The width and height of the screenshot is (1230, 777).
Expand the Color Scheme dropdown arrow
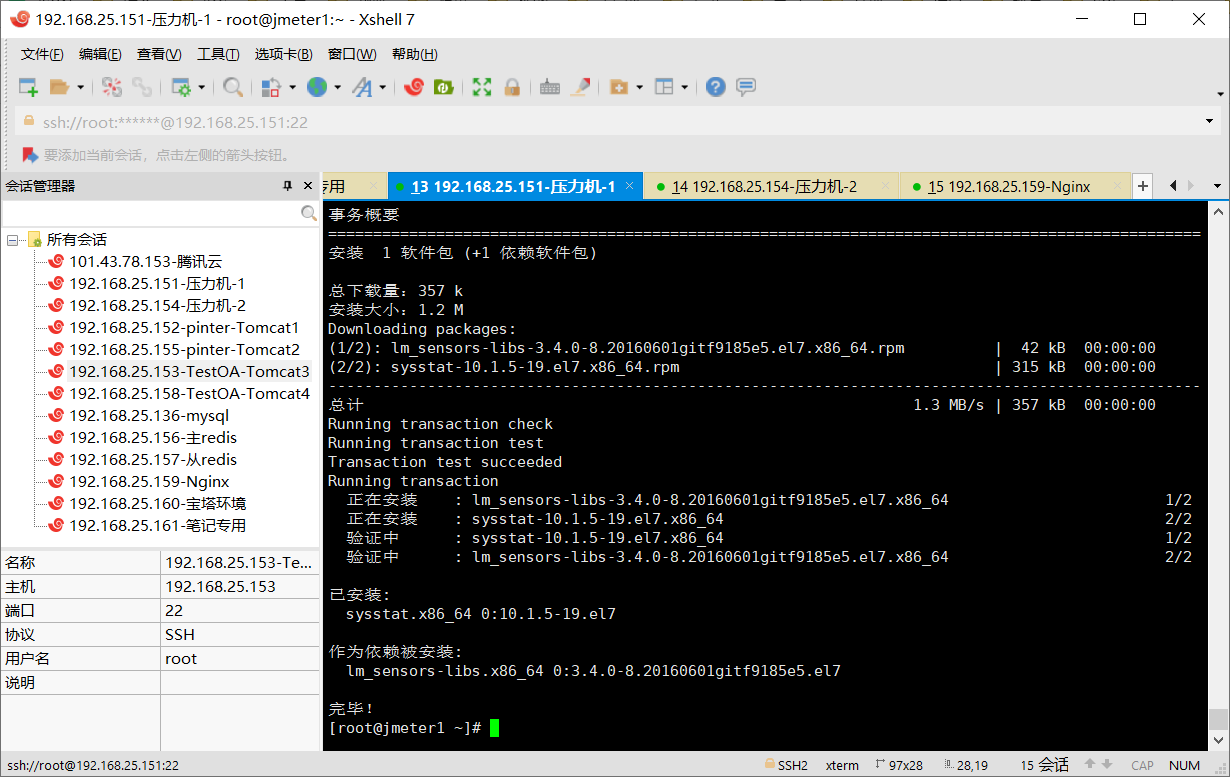(292, 87)
